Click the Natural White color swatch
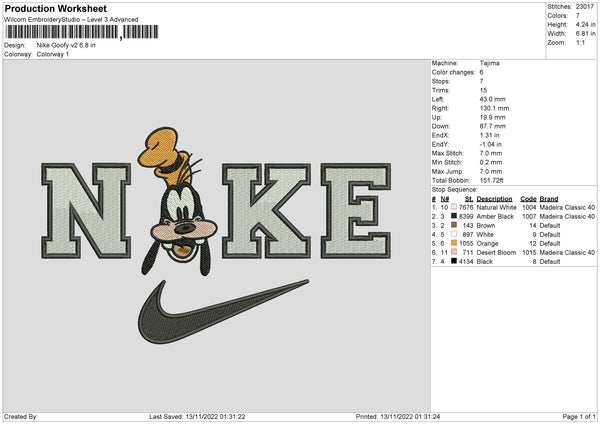The width and height of the screenshot is (600, 424). (x=454, y=207)
